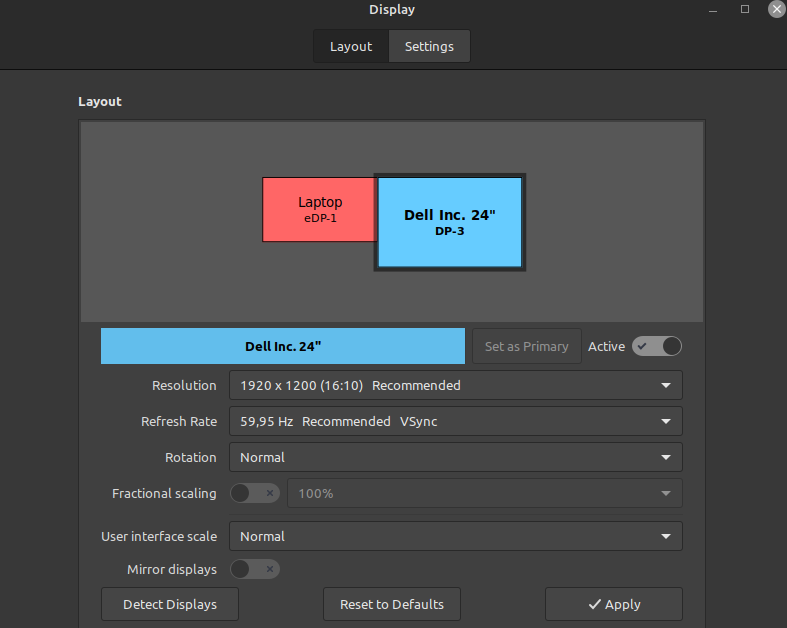The height and width of the screenshot is (628, 787).
Task: Open the Rotation dropdown
Action: (455, 457)
